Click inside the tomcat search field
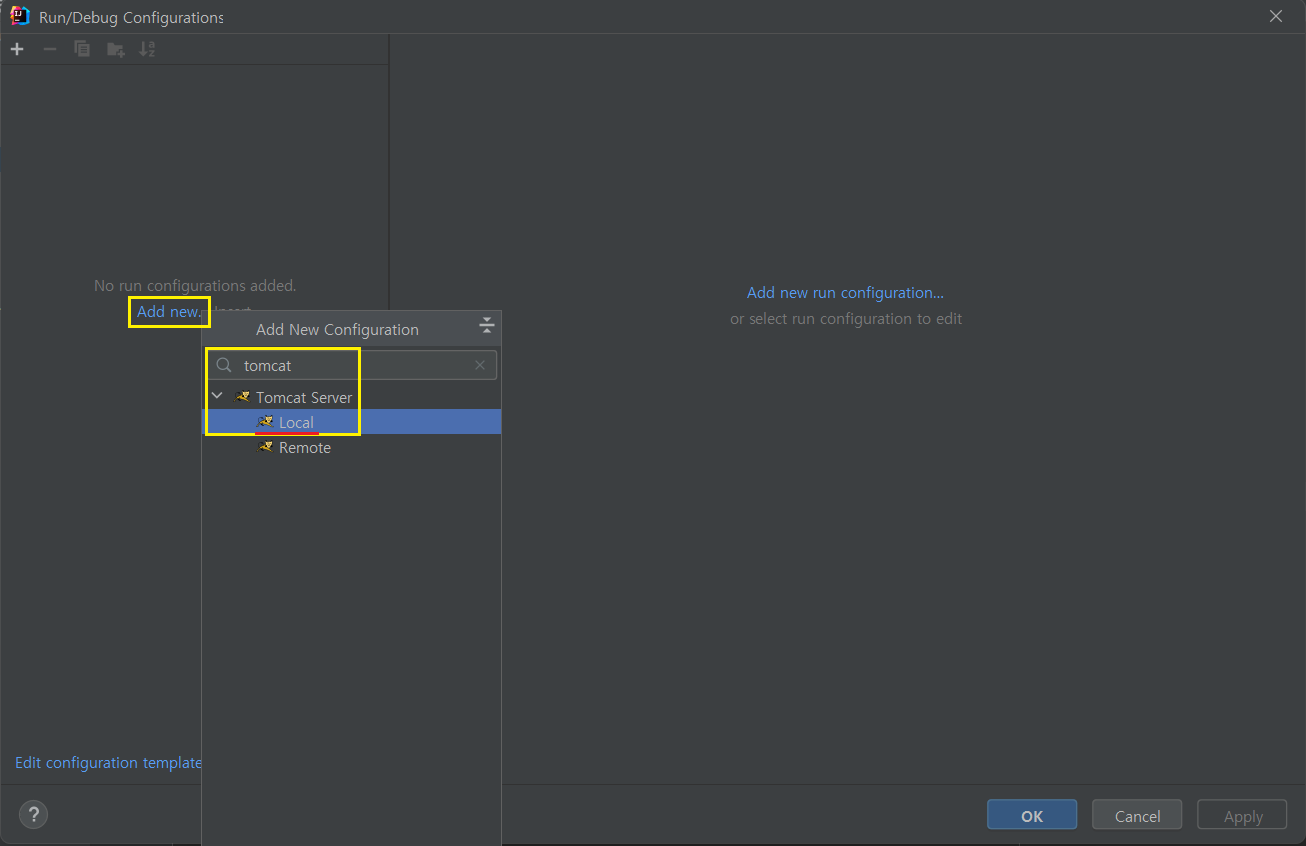 [x=352, y=365]
